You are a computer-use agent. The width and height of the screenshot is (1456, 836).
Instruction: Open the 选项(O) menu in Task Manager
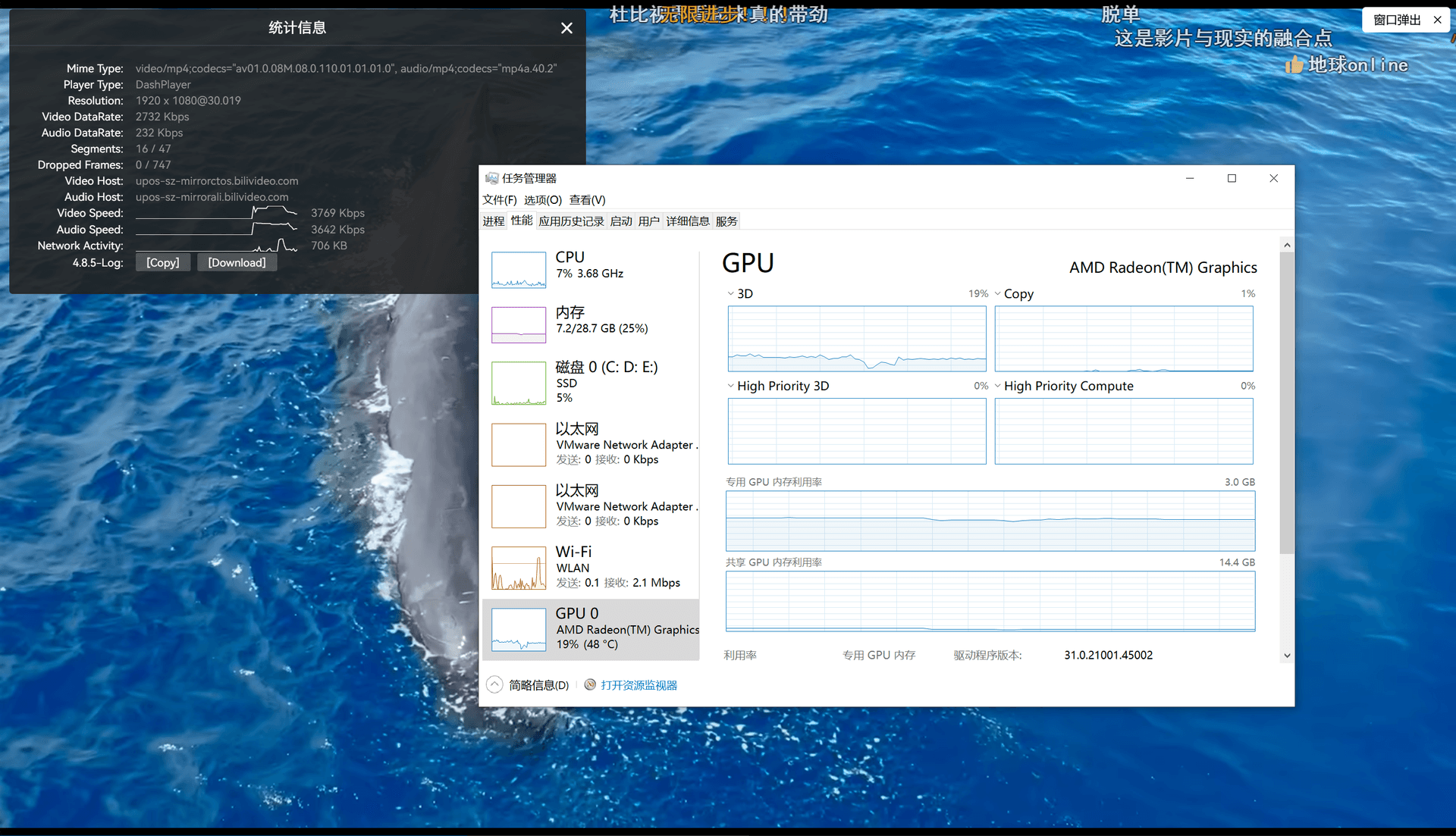542,200
